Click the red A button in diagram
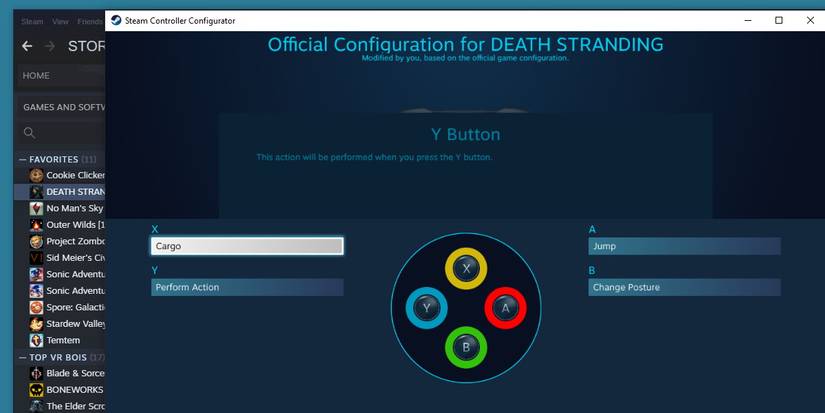 [505, 308]
